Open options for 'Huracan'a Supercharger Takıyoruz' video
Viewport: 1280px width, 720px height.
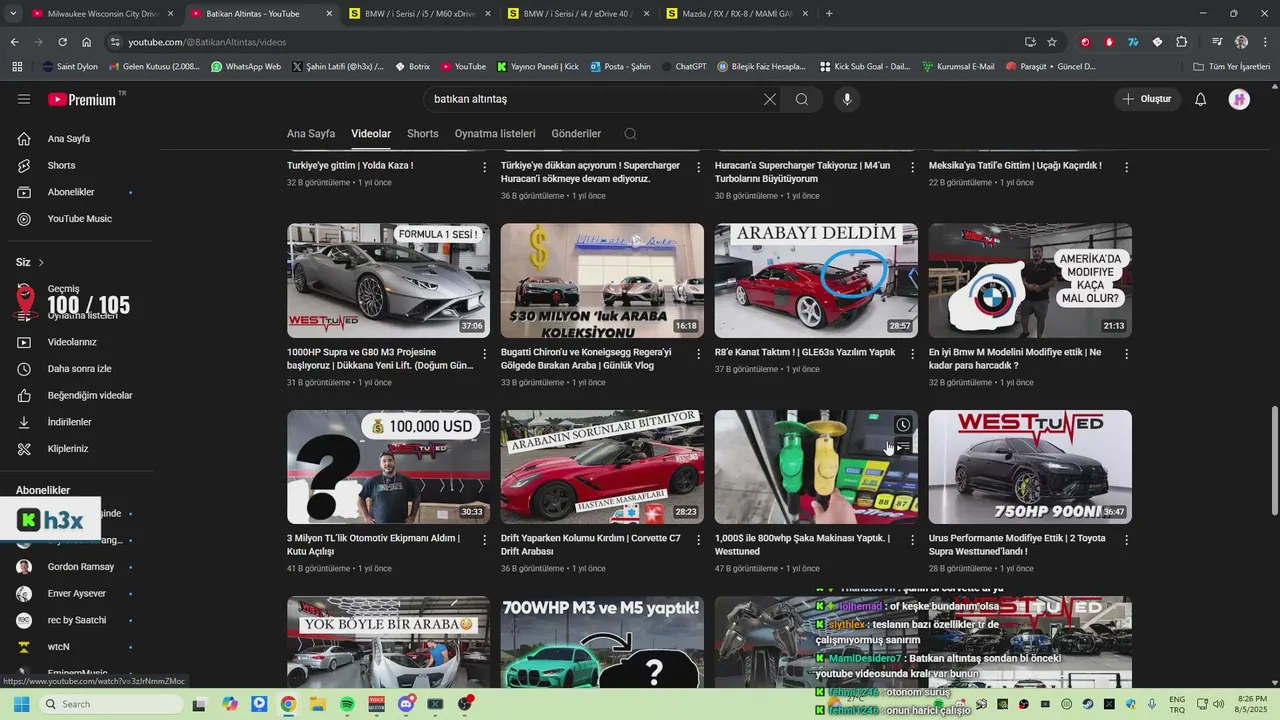tap(912, 167)
